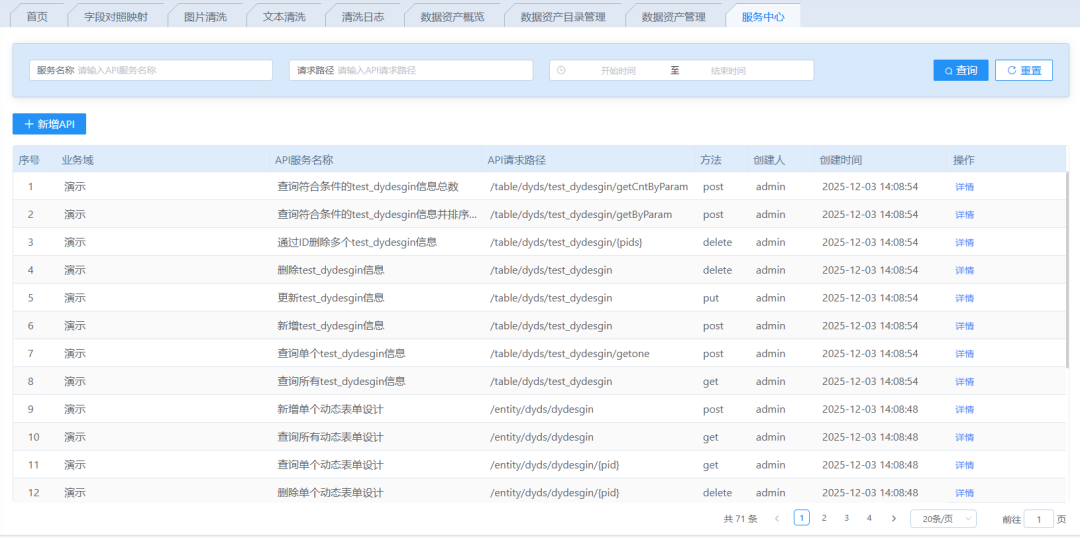Select cell 查询符合条件的test_dydesgin信息总数
The width and height of the screenshot is (1080, 538).
pos(368,187)
